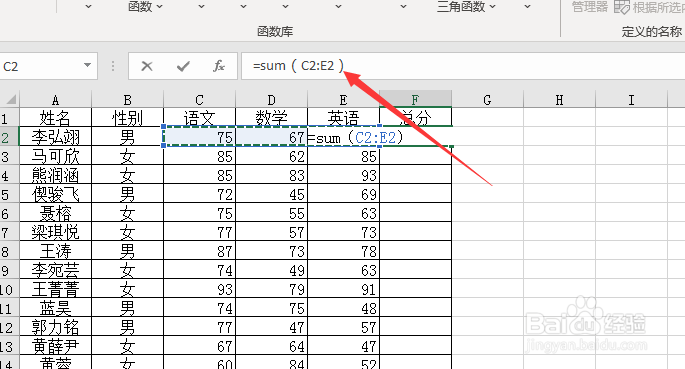Select column C header
This screenshot has height=369, width=685.
click(199, 100)
